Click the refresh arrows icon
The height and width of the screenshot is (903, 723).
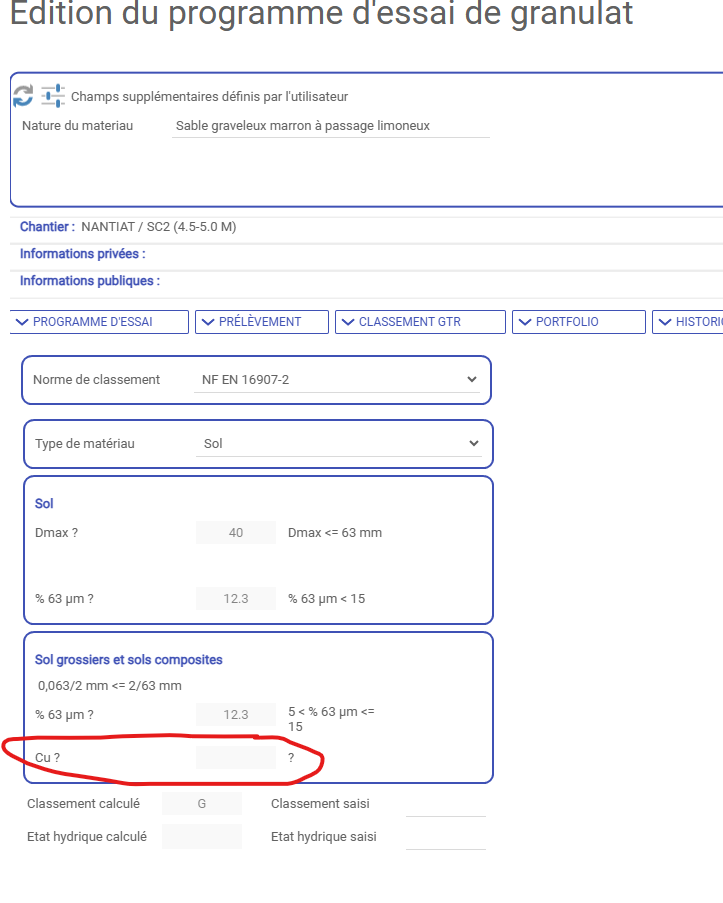coord(23,96)
